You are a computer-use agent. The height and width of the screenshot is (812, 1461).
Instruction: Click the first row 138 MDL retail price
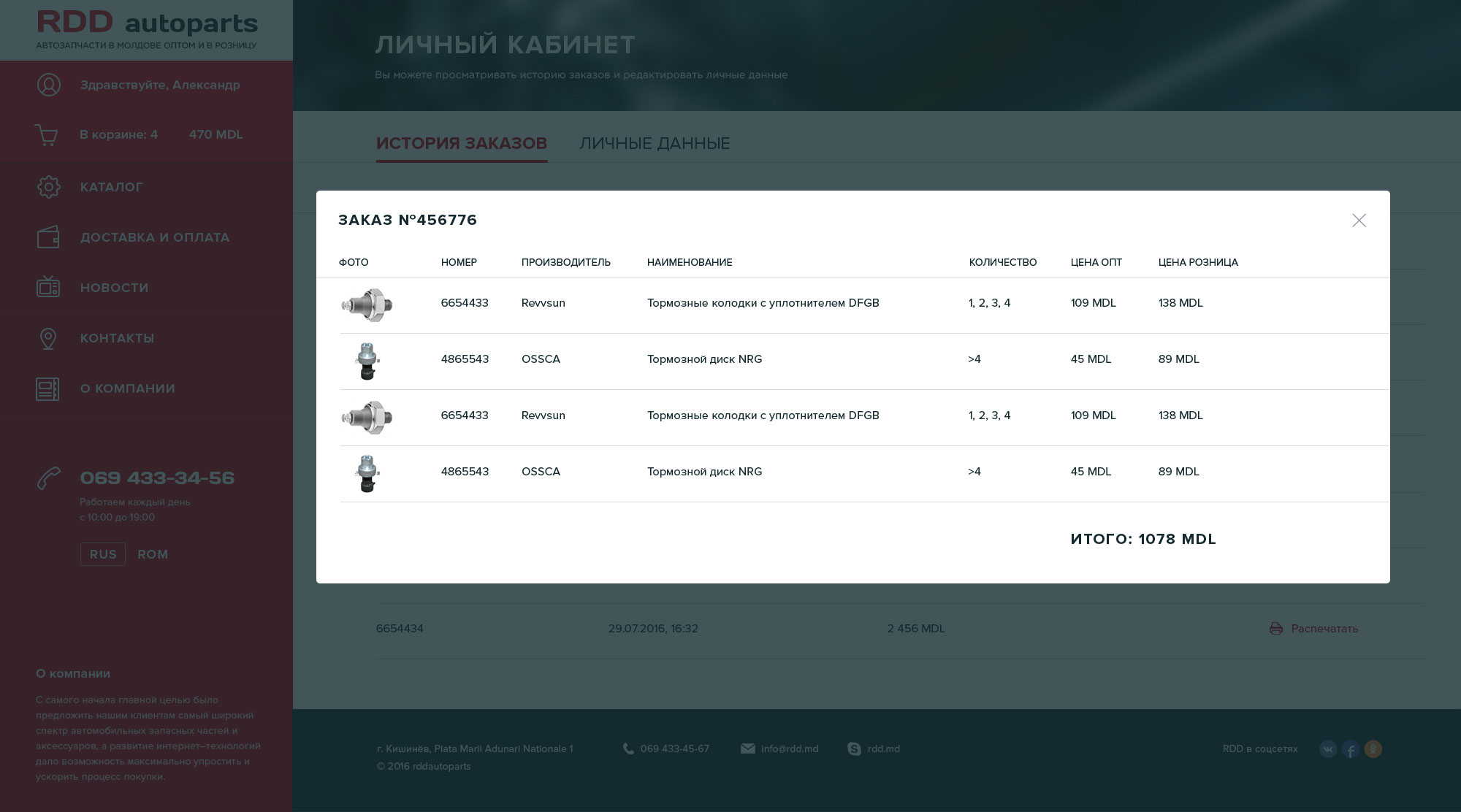pyautogui.click(x=1180, y=303)
